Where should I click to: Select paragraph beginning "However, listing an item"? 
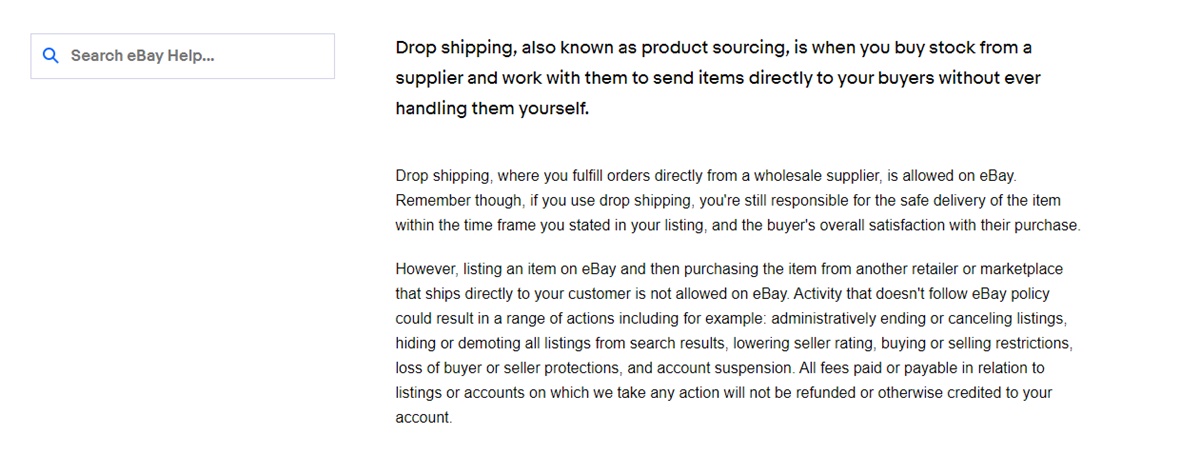coord(735,343)
